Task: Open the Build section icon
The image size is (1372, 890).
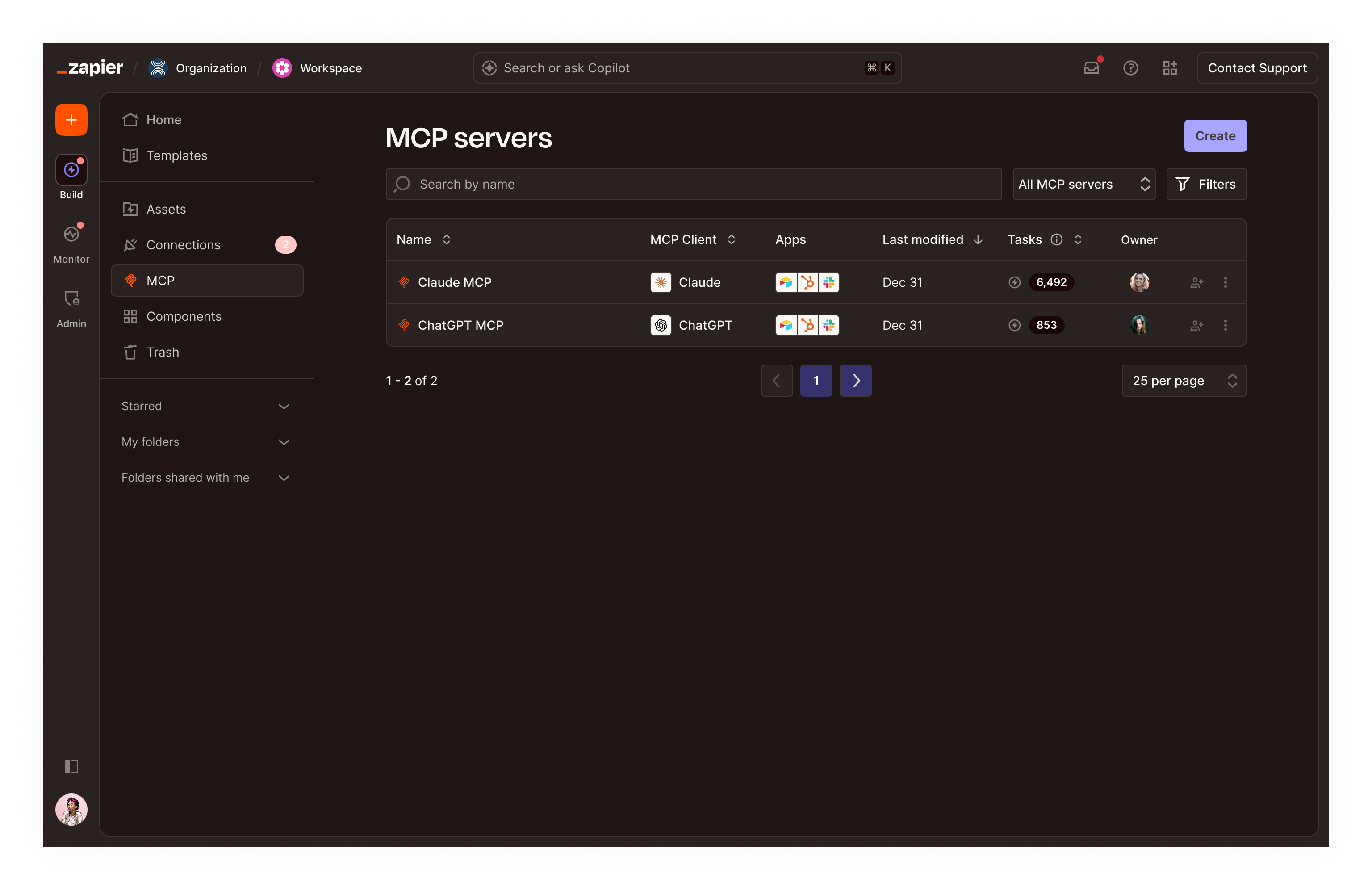Action: tap(71, 170)
